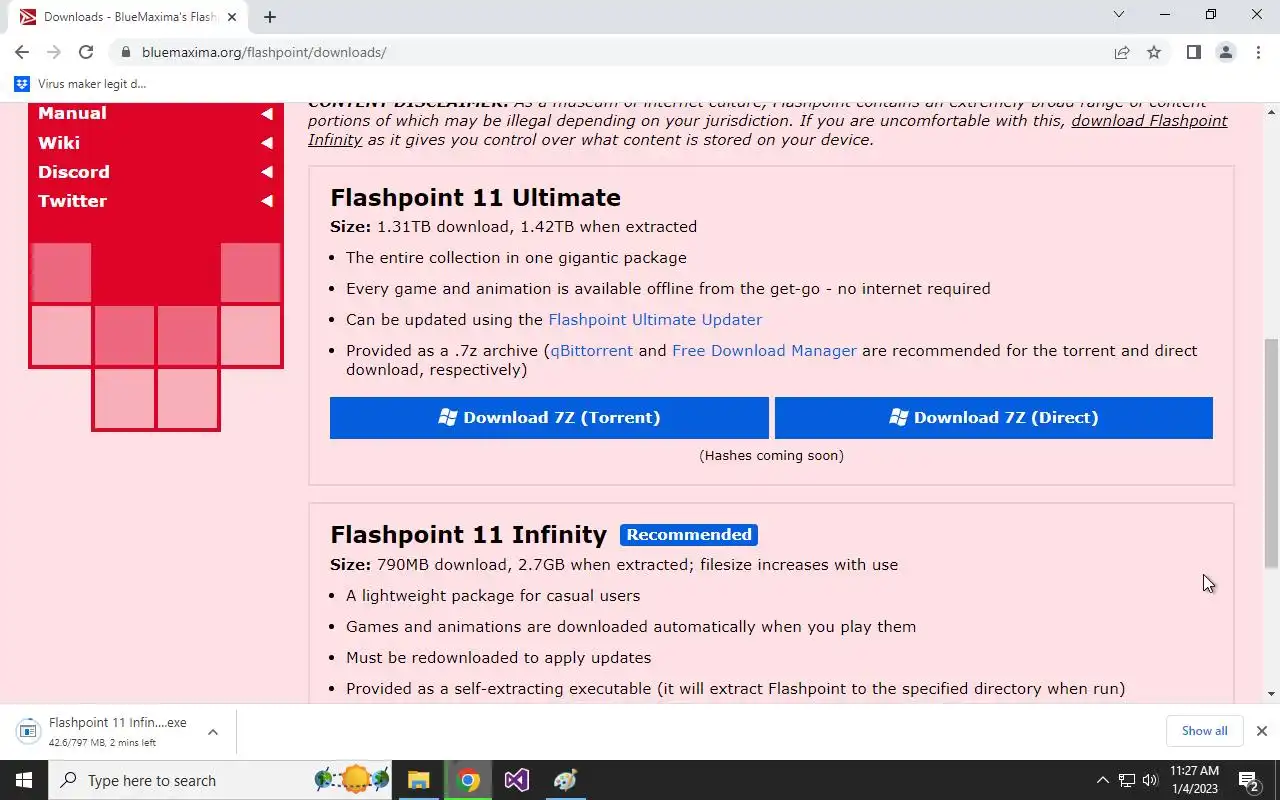The image size is (1280, 800).
Task: Click Show all downloads button
Action: [x=1204, y=731]
